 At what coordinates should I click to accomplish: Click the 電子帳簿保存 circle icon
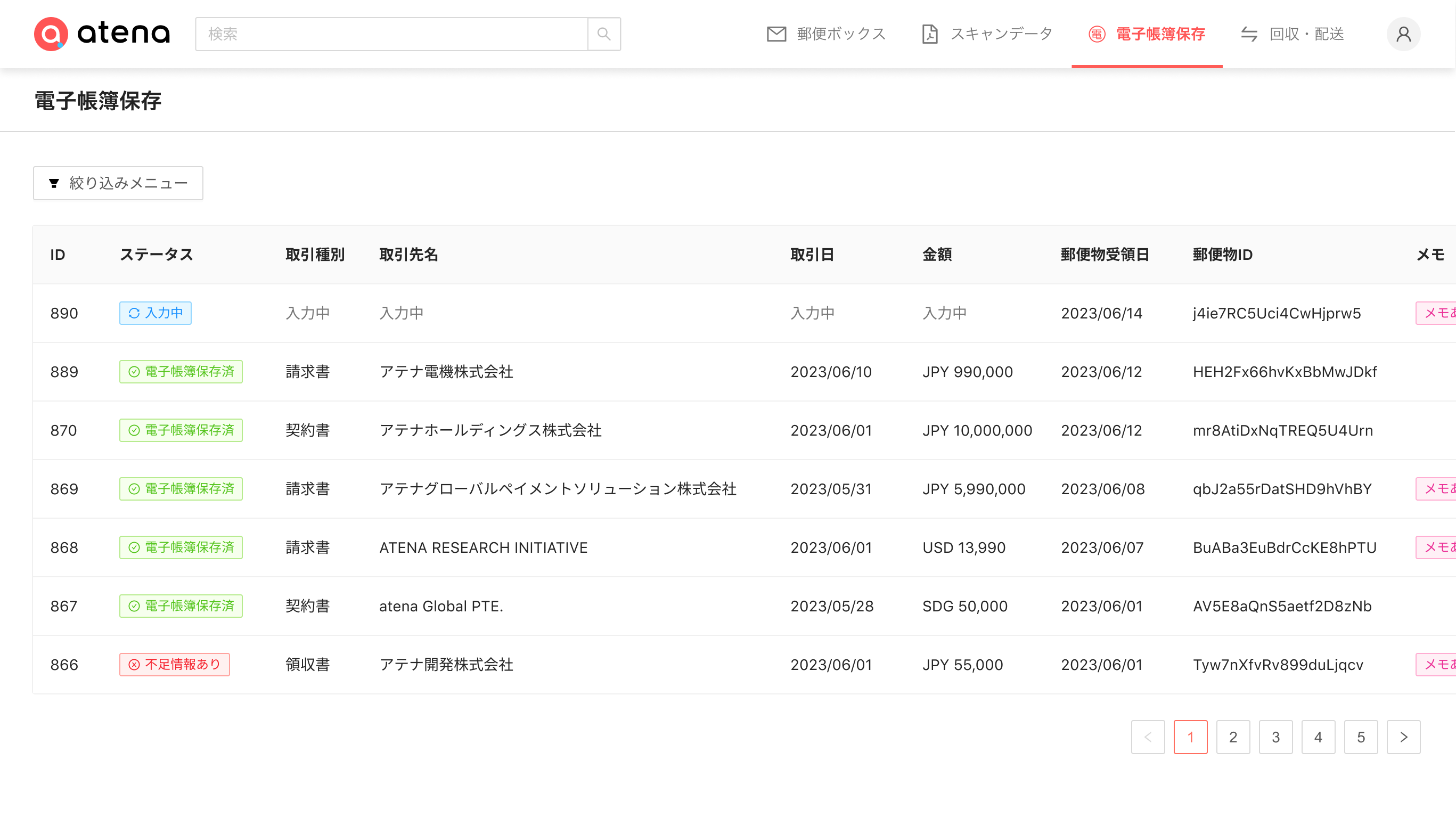[x=1097, y=34]
